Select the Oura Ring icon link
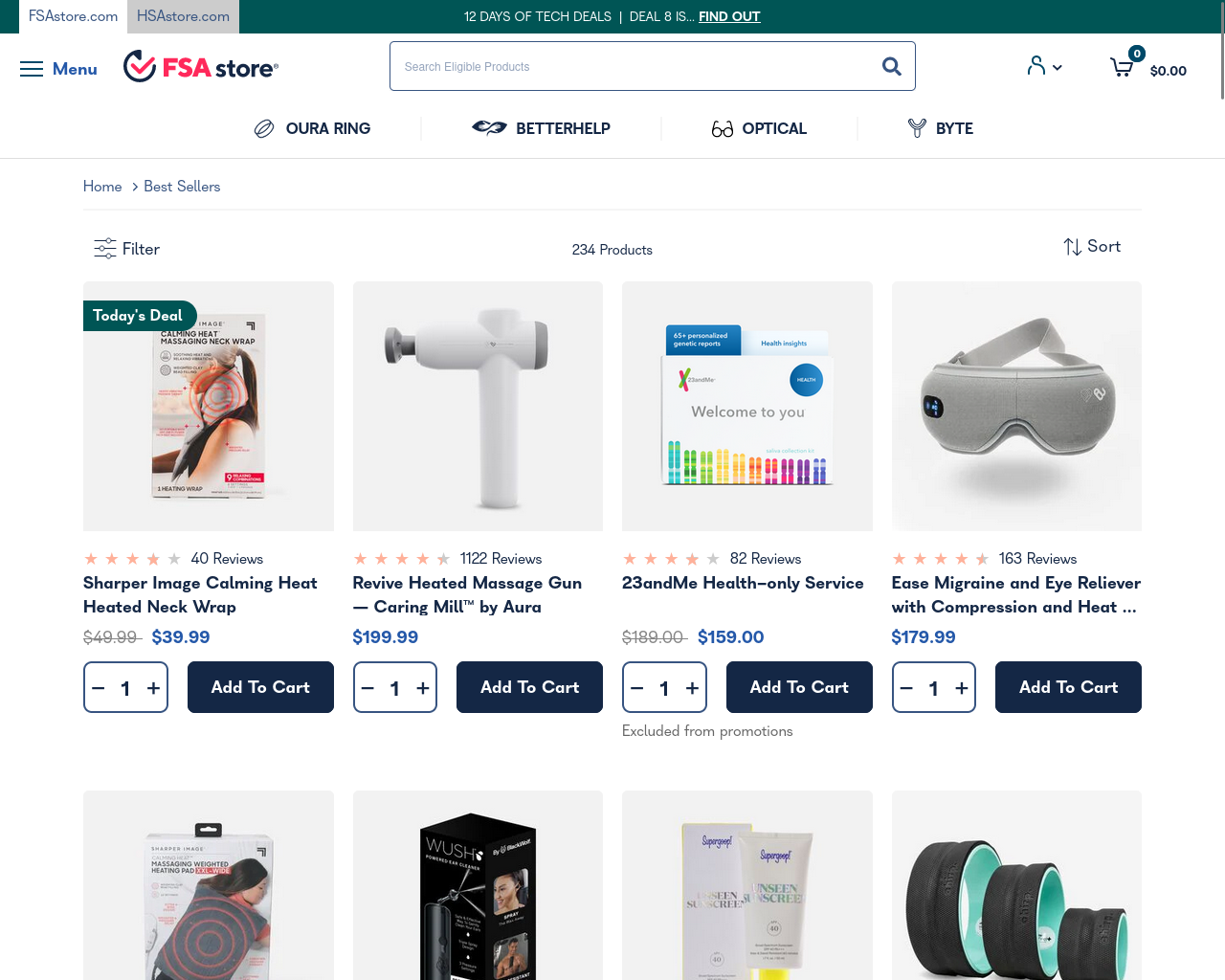The image size is (1225, 980). tap(264, 128)
